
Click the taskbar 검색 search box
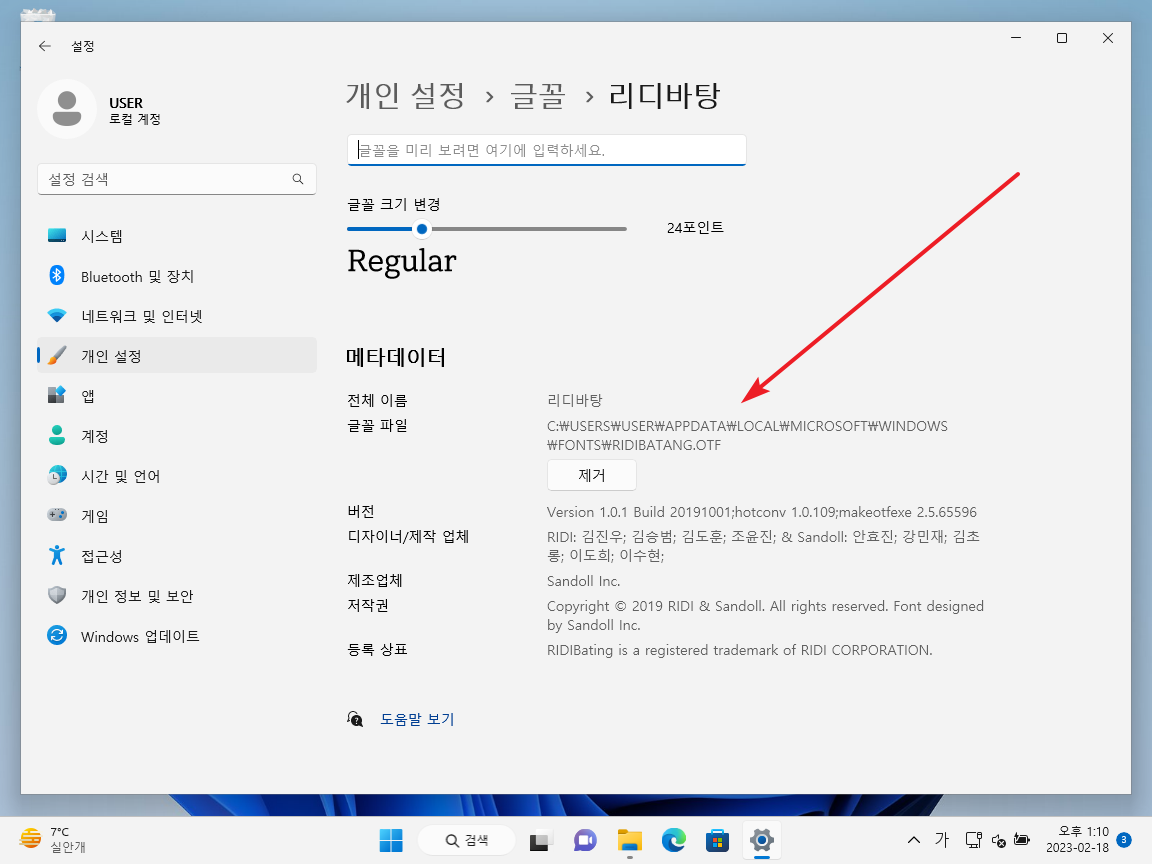click(x=467, y=840)
